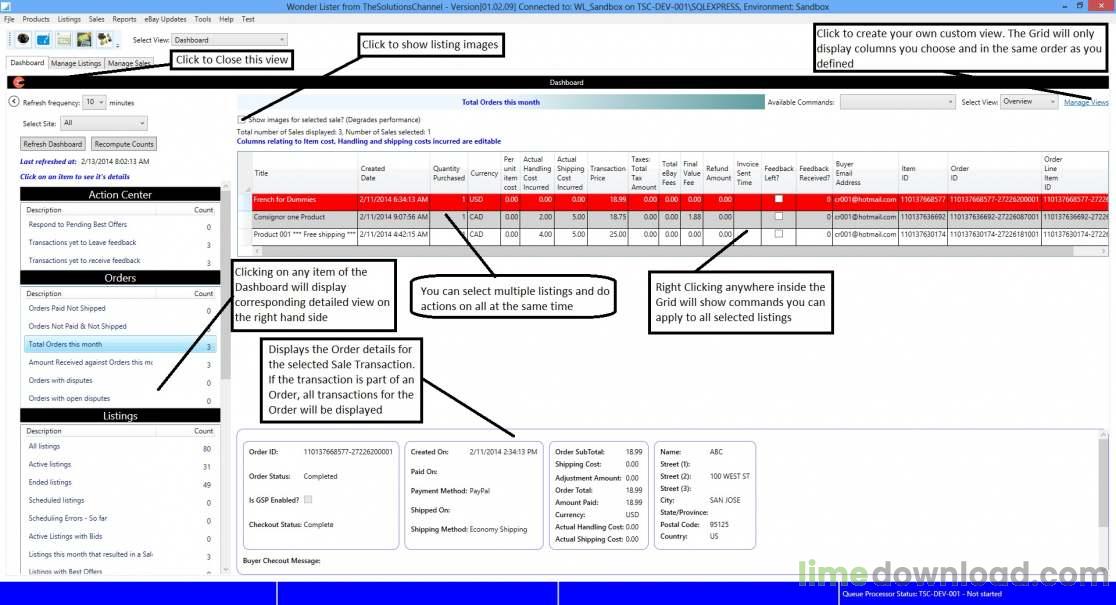This screenshot has height=605, width=1116.
Task: Open the toolbar overflow arrow
Action: [118, 45]
